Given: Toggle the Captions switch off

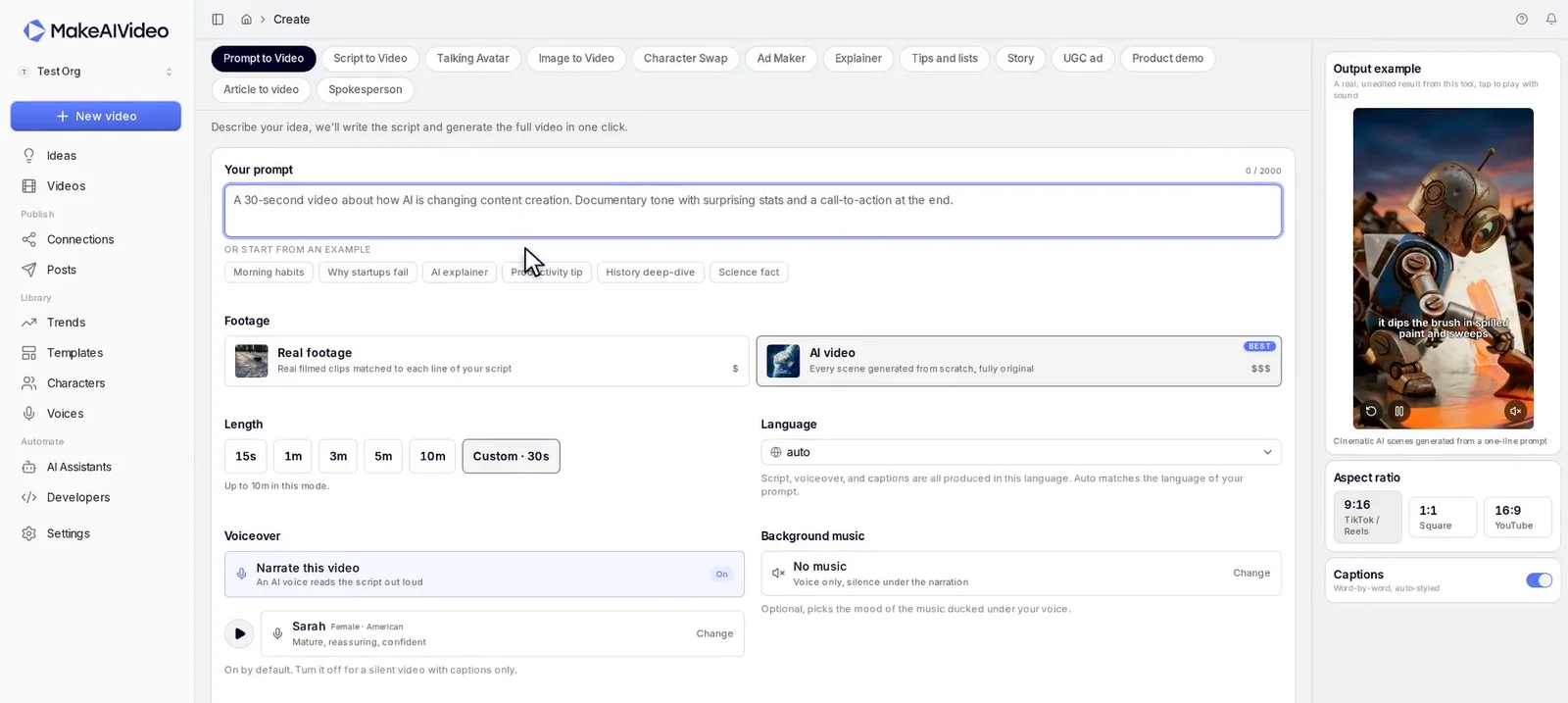Looking at the screenshot, I should [1539, 580].
